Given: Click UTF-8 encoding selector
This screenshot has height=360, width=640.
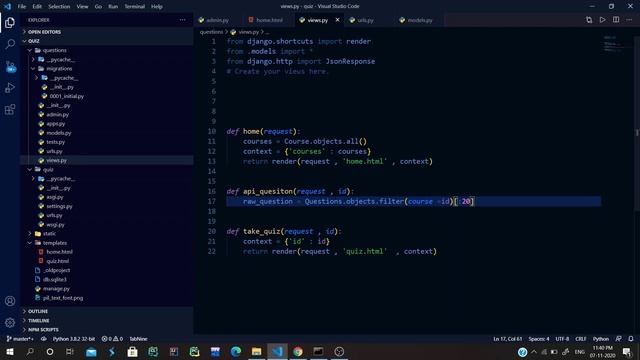Looking at the screenshot, I should pos(562,339).
